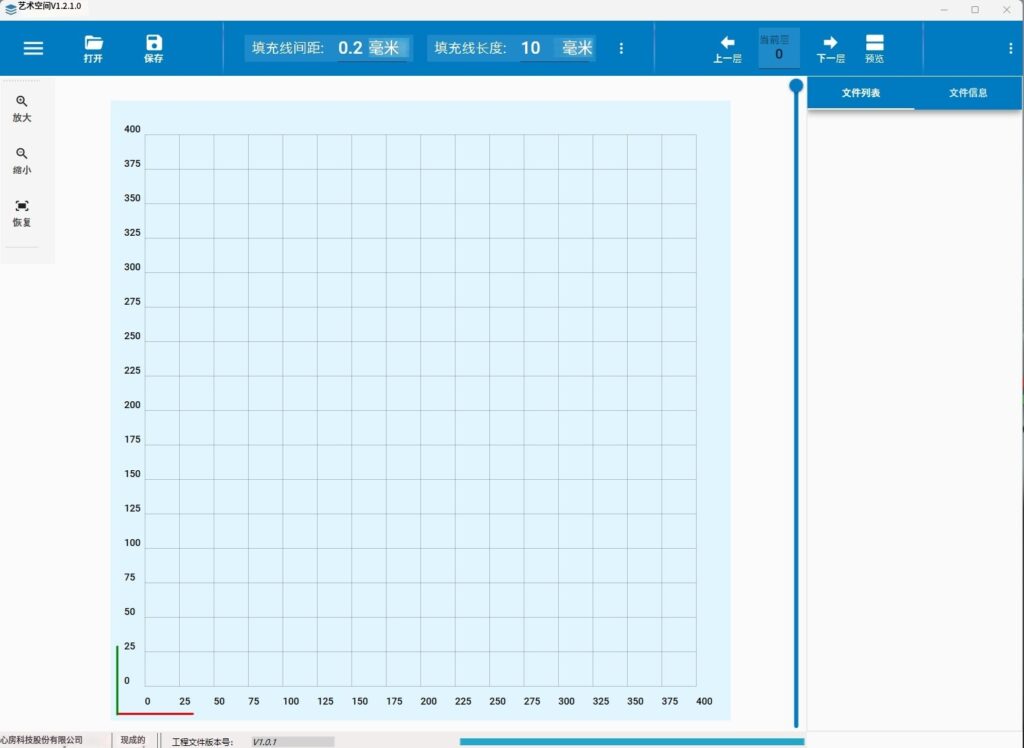Restore view with 恢复 tool
The image size is (1024, 748).
[x=22, y=214]
